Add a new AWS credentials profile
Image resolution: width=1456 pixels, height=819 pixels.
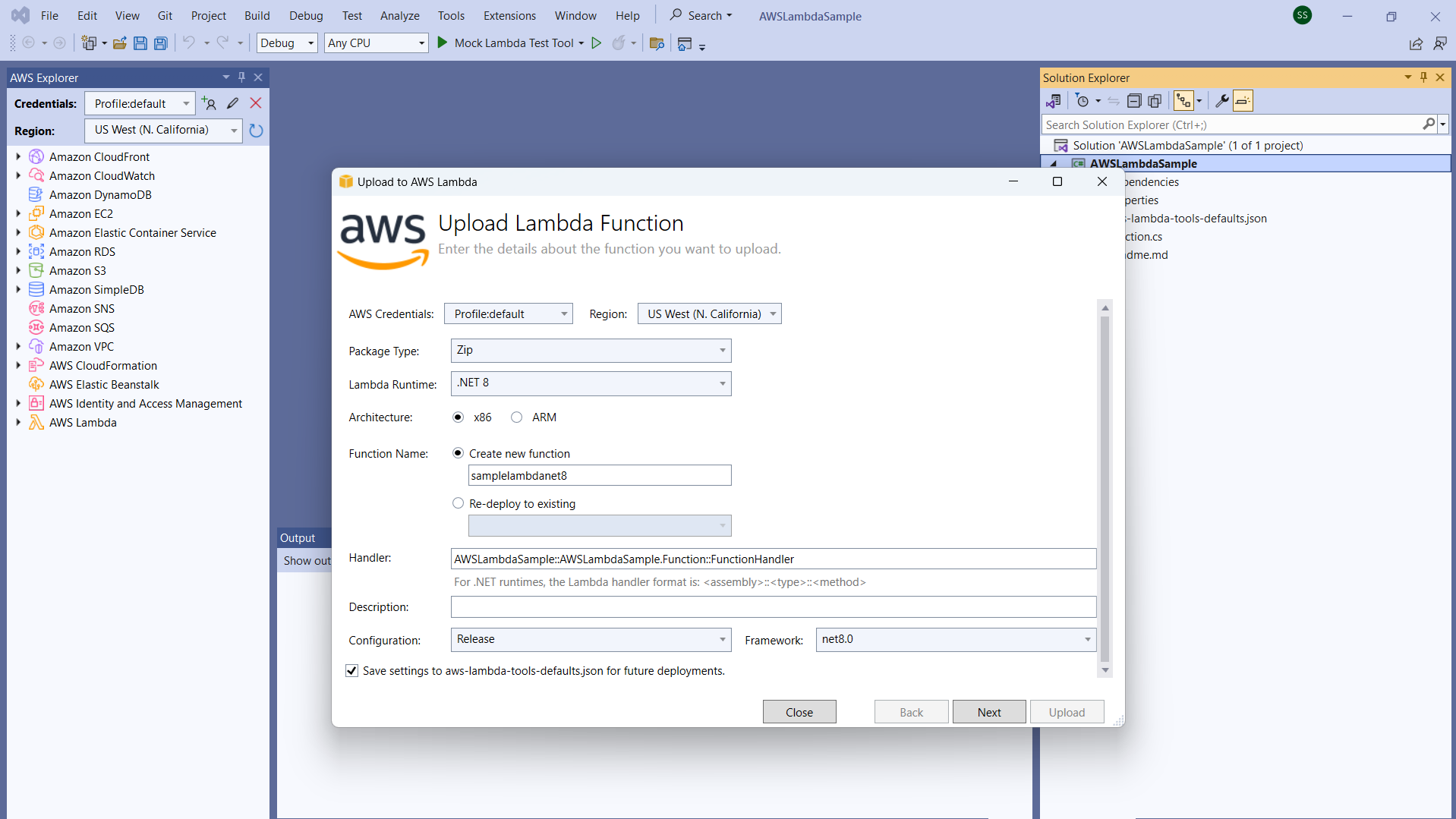click(210, 102)
